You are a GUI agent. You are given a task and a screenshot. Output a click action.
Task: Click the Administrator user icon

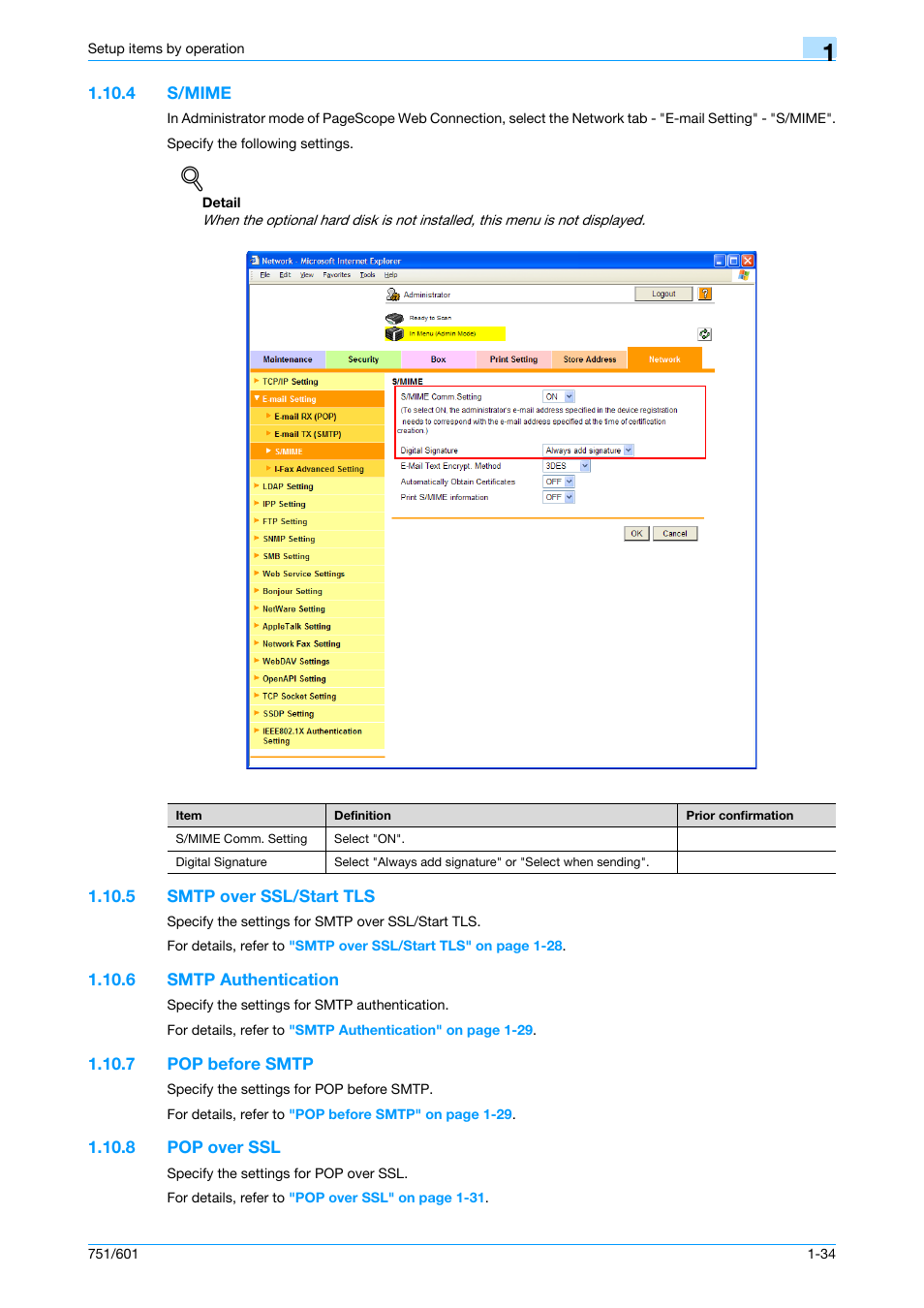click(393, 295)
